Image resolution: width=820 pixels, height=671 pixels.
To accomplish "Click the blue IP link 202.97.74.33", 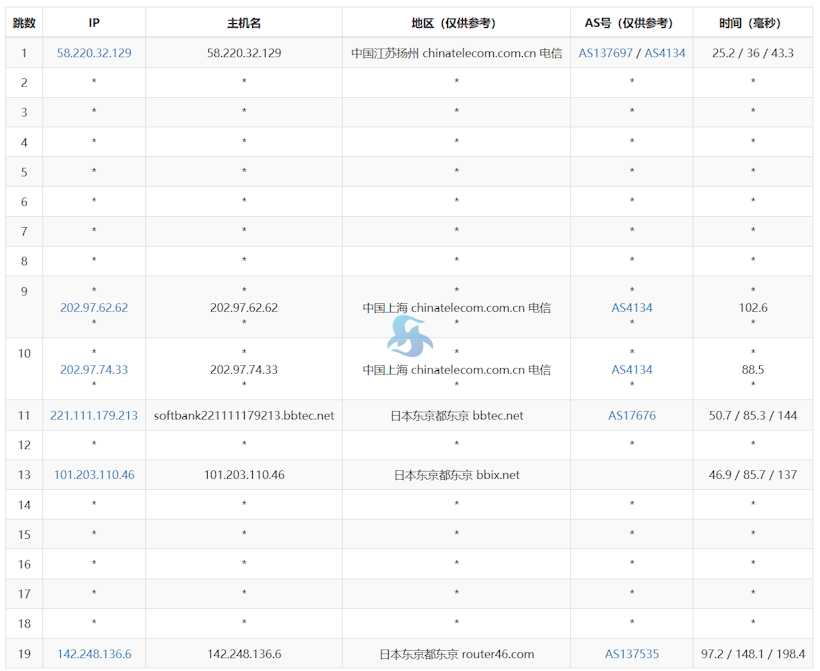I will 94,370.
